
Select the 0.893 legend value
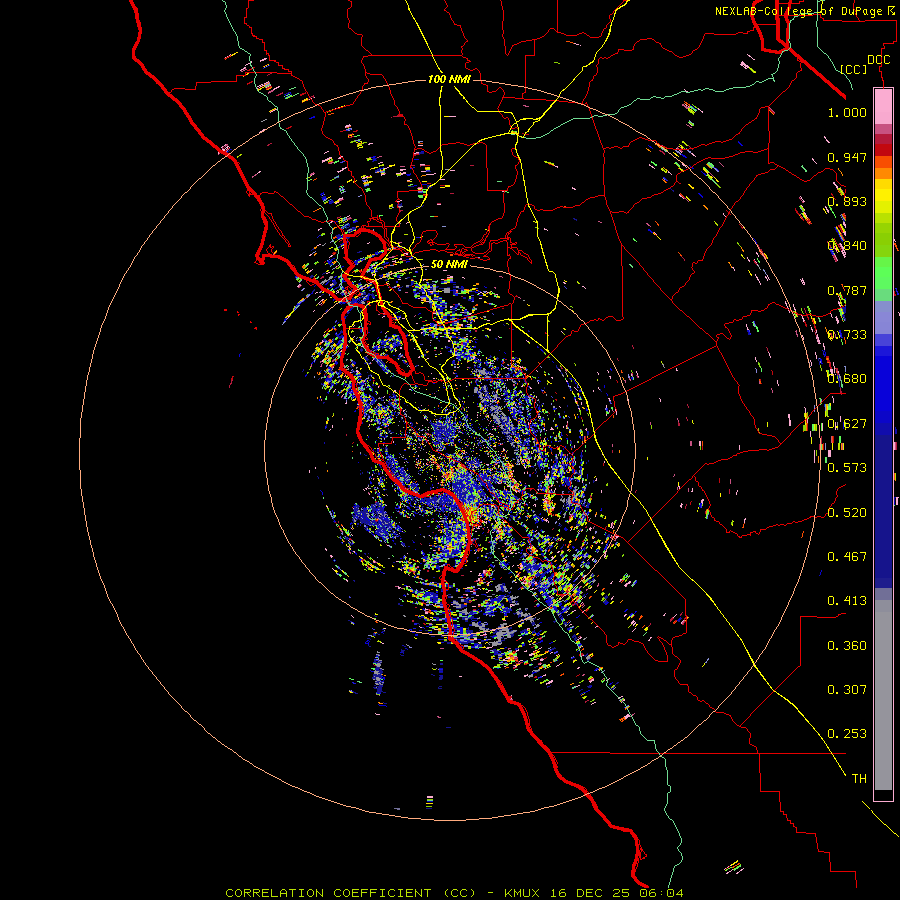(847, 201)
